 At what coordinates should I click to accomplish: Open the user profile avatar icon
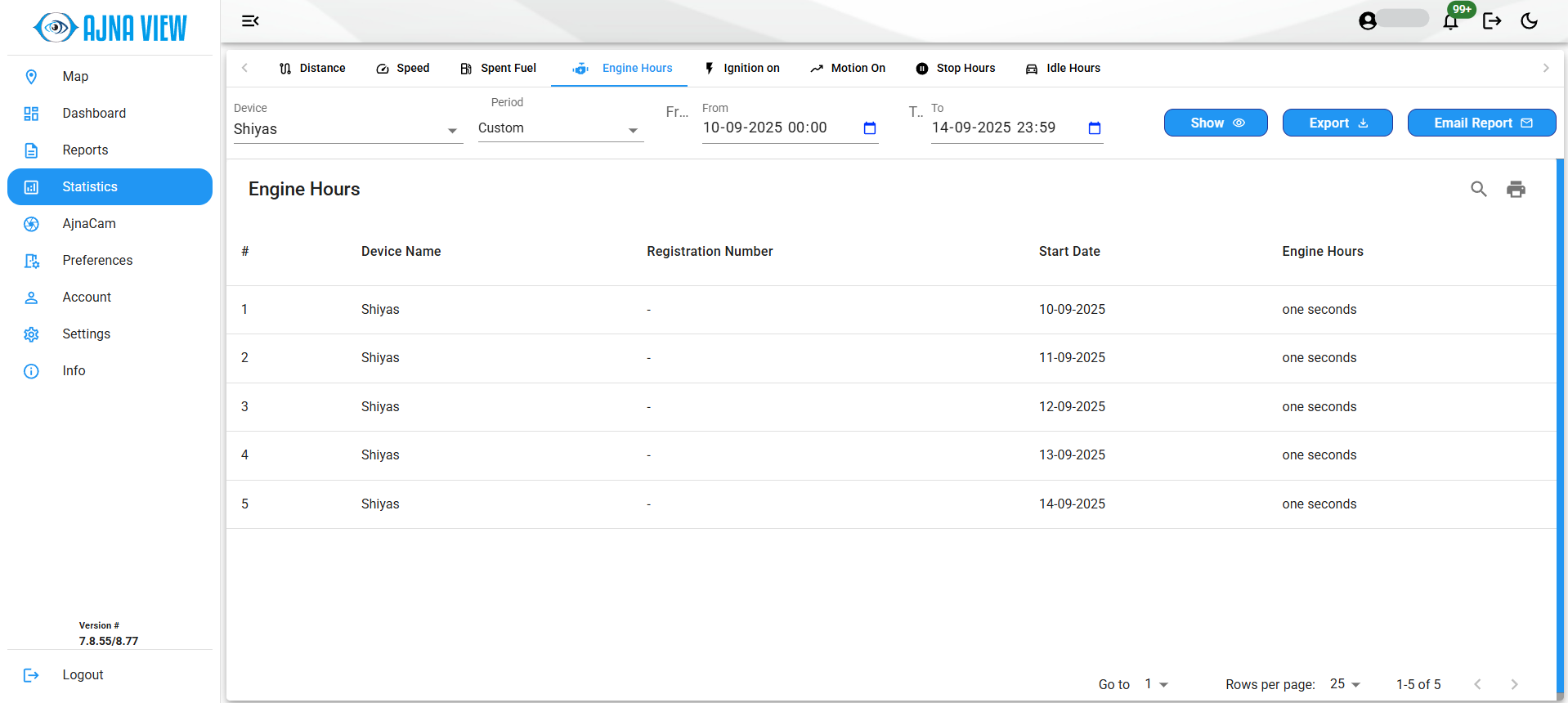coord(1368,21)
